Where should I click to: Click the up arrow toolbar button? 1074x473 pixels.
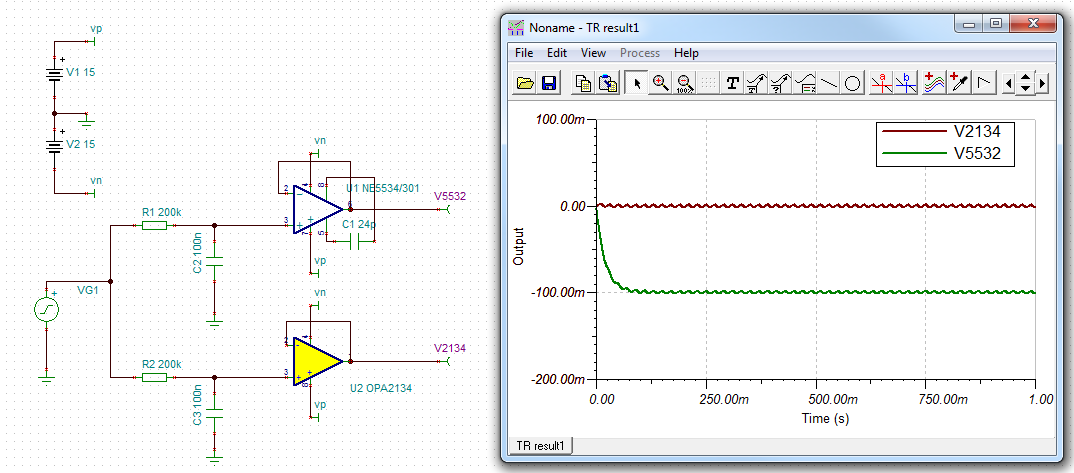[x=1025, y=79]
